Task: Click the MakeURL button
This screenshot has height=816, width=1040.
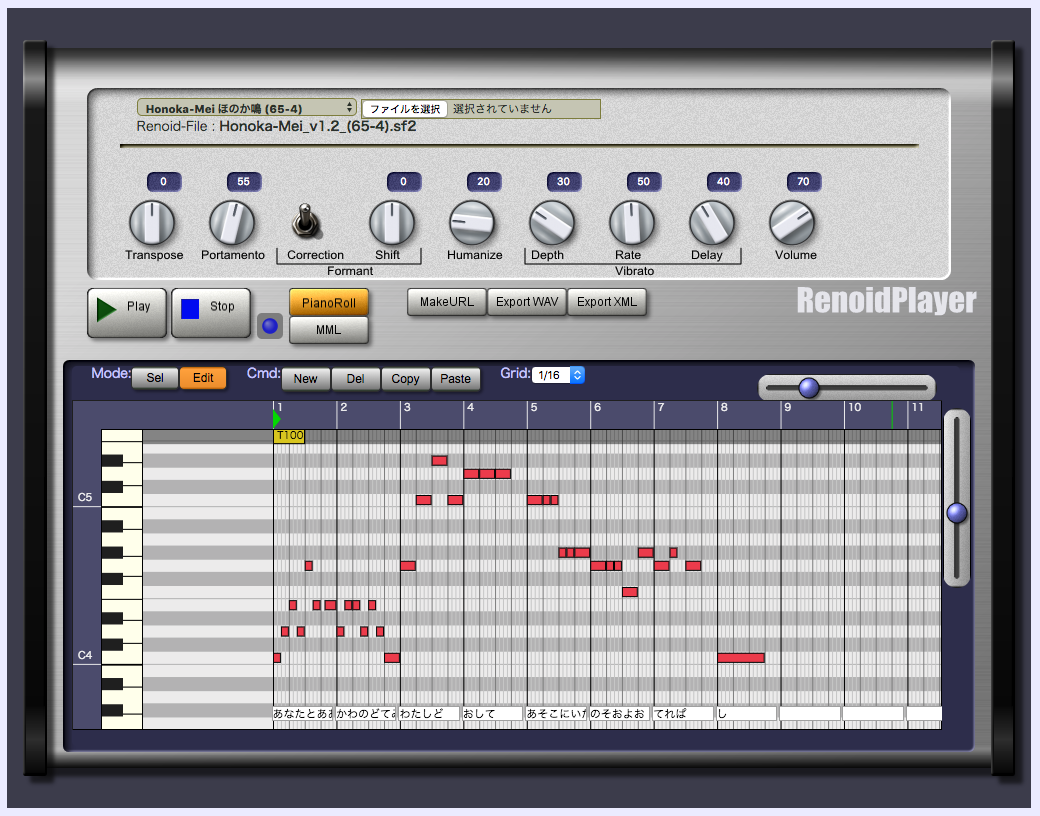Action: (x=447, y=302)
